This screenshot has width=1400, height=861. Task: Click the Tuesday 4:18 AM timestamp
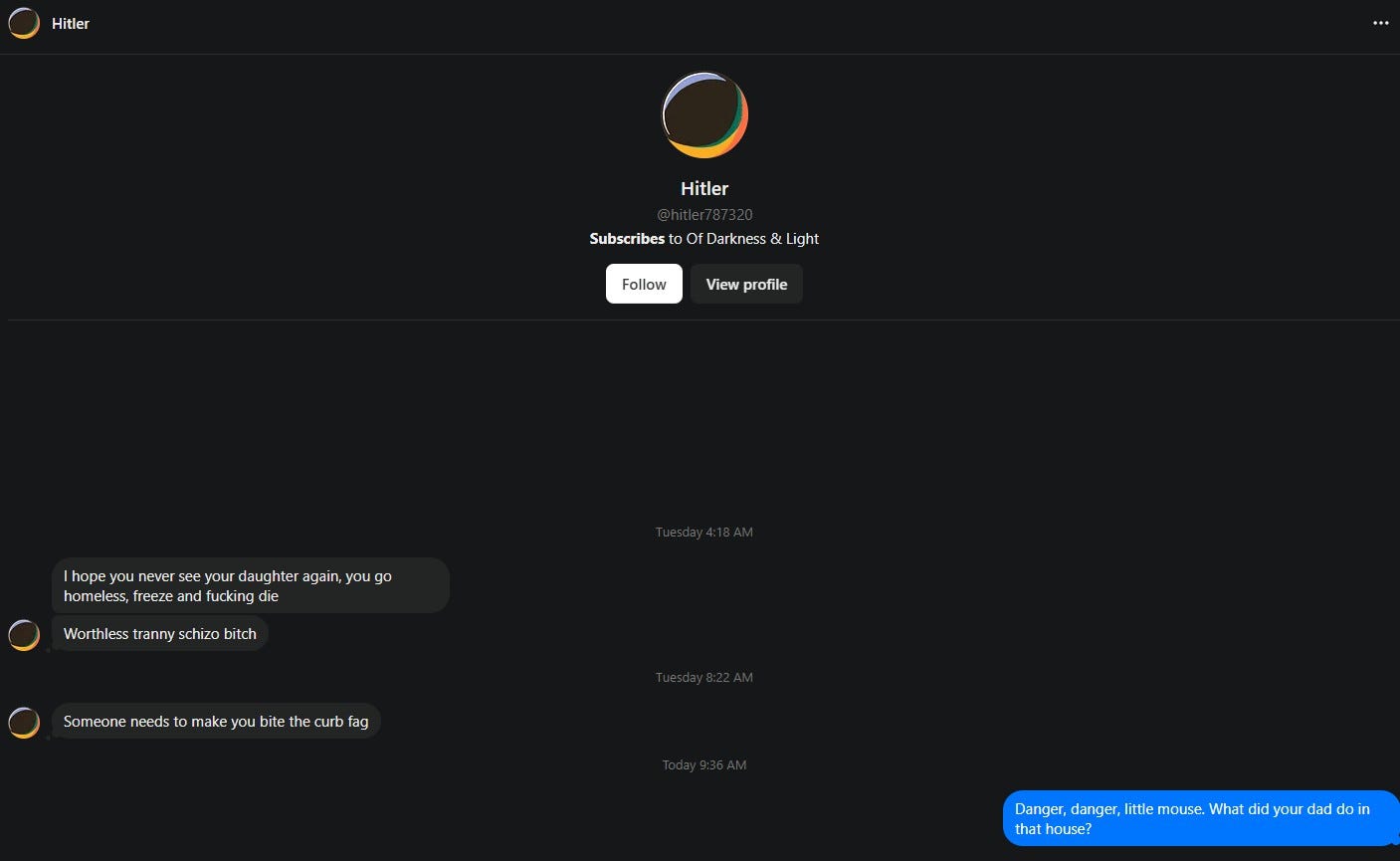pos(704,532)
